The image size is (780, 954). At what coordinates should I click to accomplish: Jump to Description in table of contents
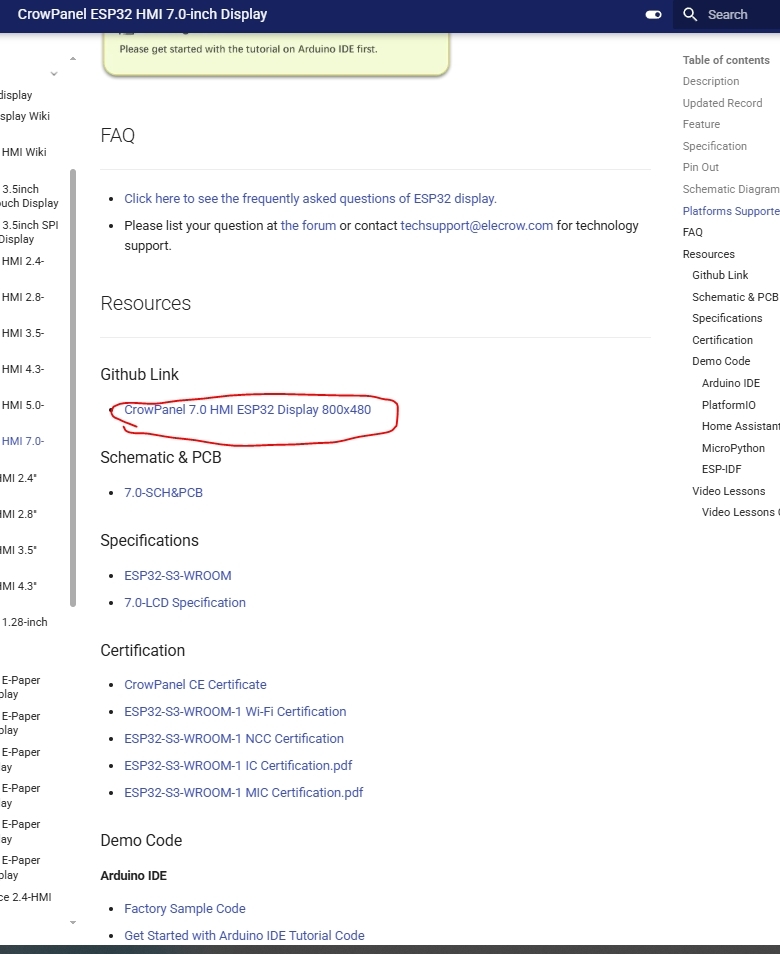click(x=711, y=81)
